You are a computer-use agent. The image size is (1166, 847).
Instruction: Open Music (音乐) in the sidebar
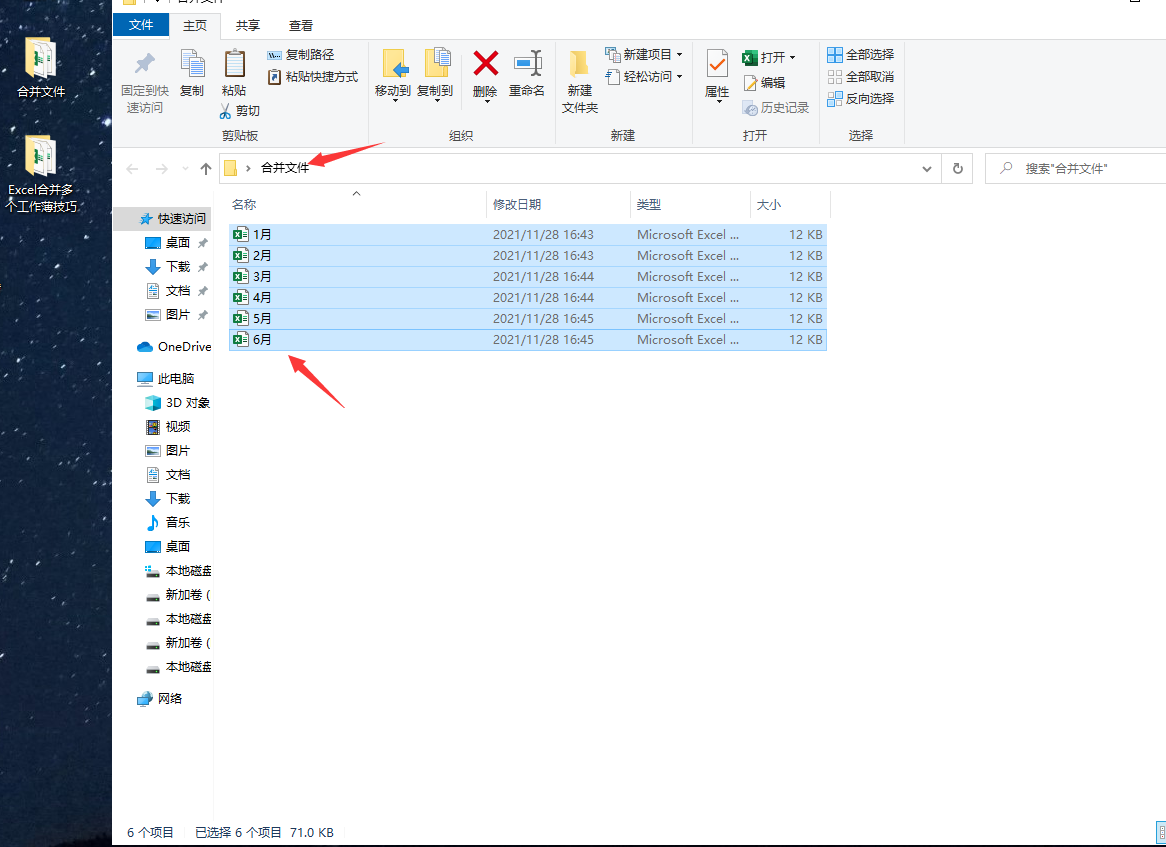pyautogui.click(x=168, y=522)
